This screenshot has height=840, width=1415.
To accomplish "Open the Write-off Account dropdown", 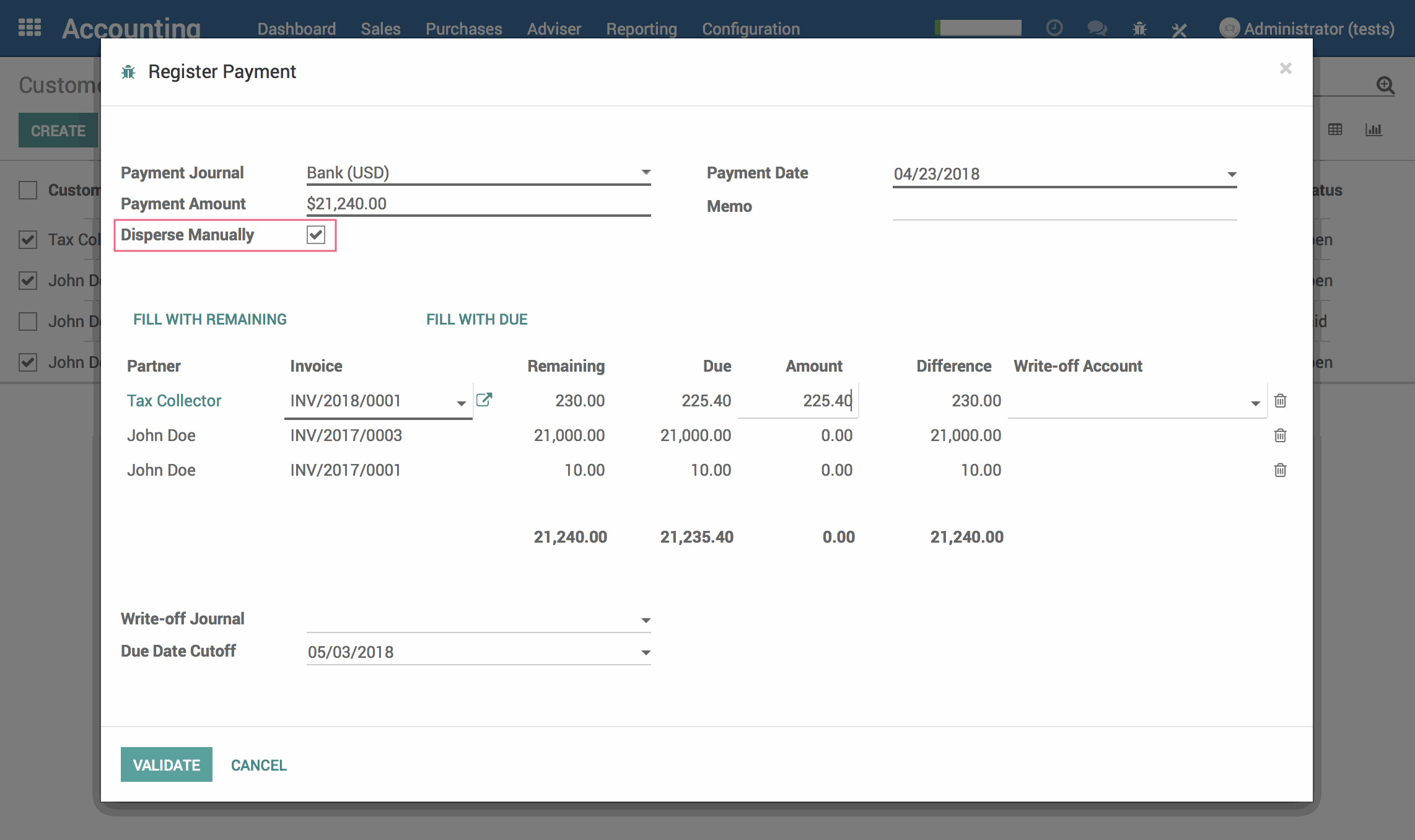I will point(1255,403).
